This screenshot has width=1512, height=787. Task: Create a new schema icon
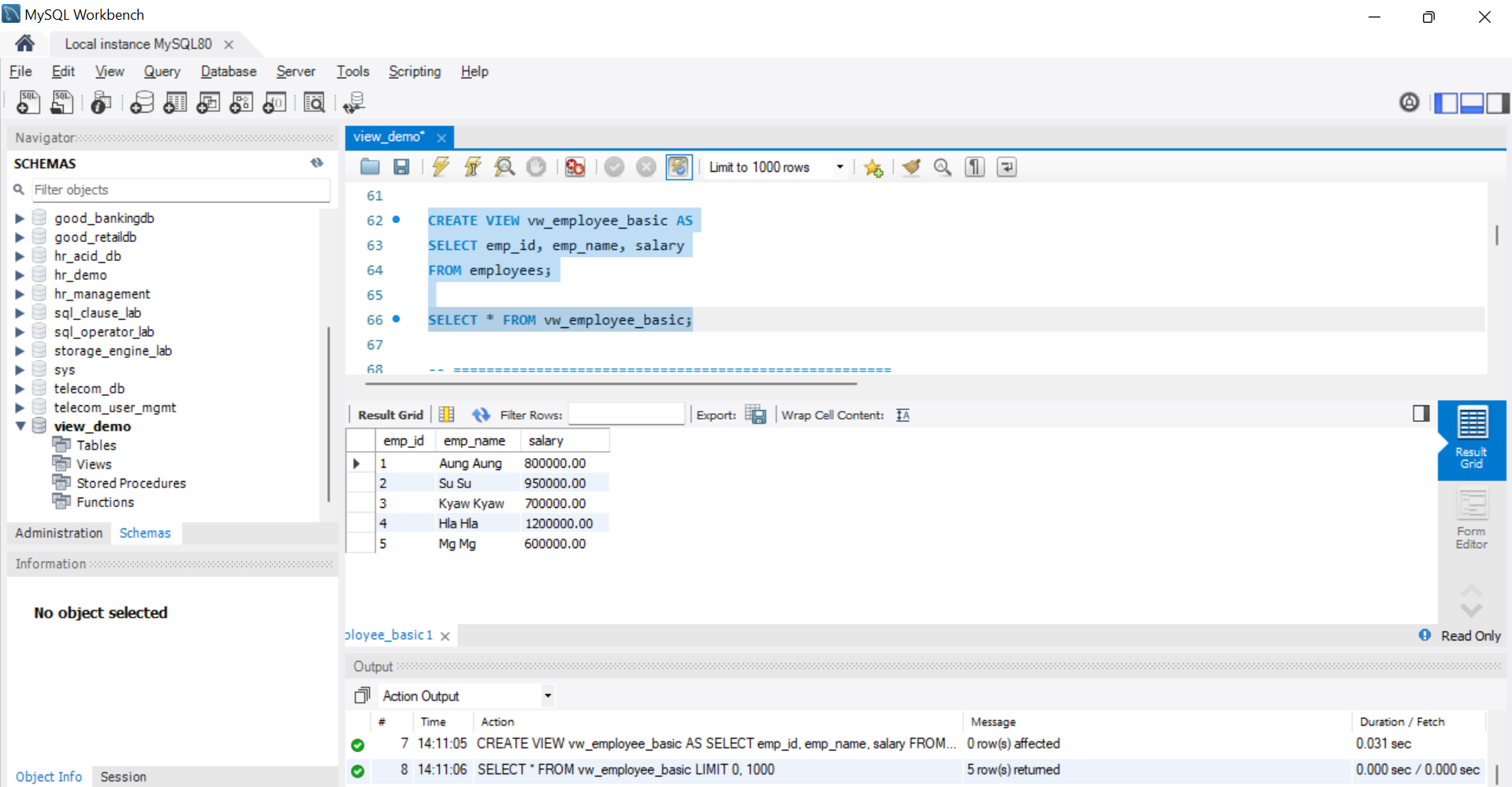[142, 102]
